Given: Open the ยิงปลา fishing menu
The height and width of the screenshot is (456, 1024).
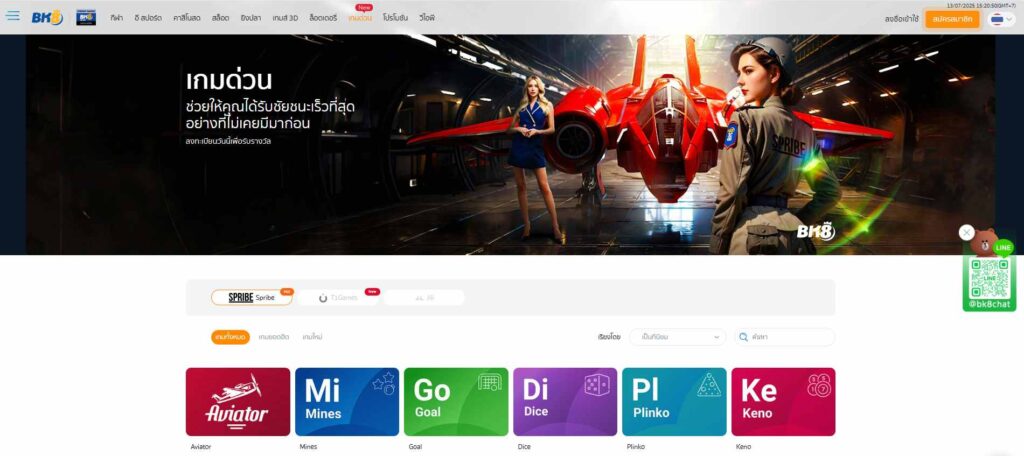Looking at the screenshot, I should [x=251, y=18].
